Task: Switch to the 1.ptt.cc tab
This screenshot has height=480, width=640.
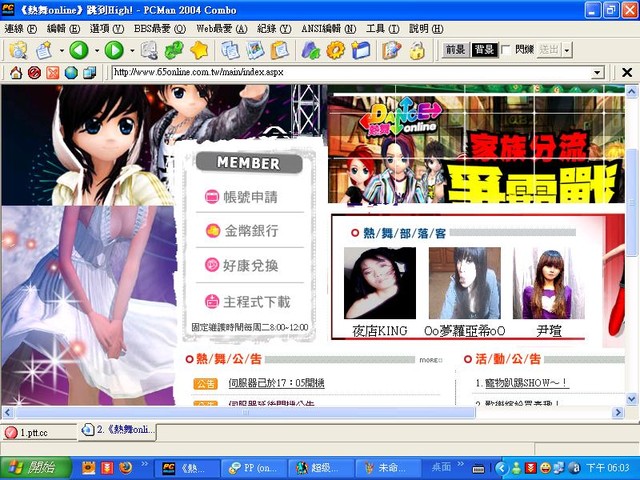Action: (39, 433)
